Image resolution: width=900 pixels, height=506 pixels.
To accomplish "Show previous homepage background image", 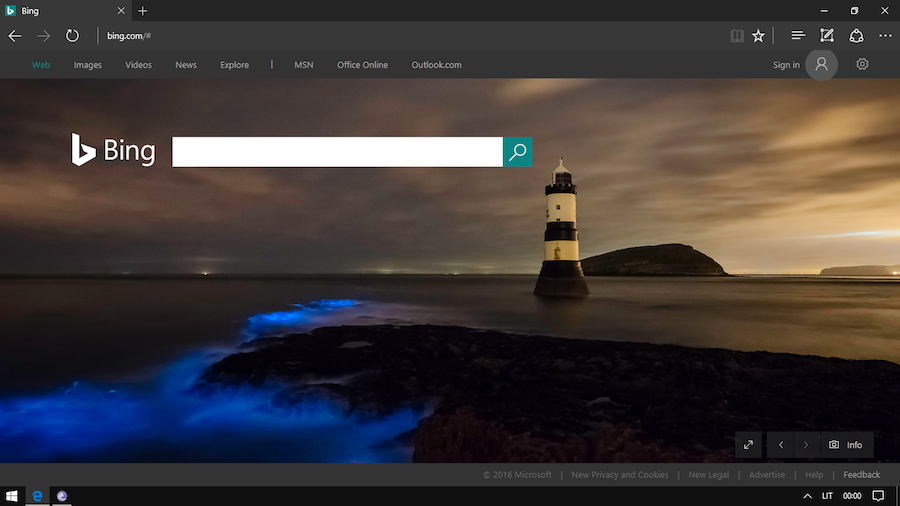I will pyautogui.click(x=781, y=445).
